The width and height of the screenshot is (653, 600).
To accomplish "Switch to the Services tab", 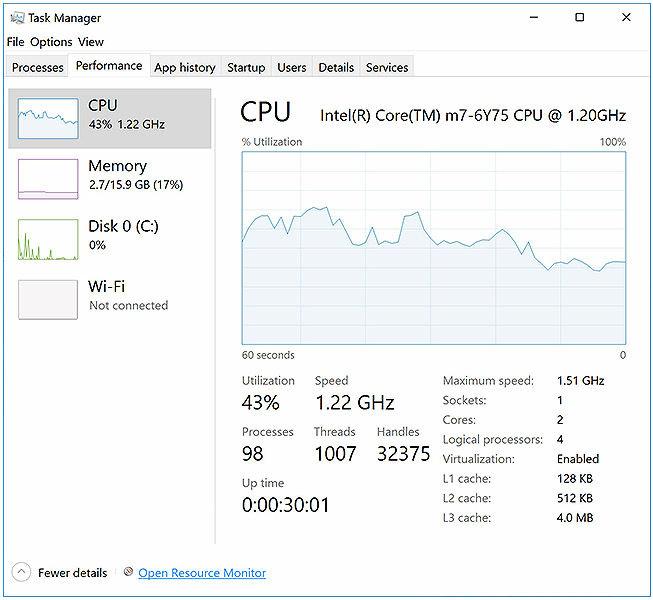I will [387, 67].
